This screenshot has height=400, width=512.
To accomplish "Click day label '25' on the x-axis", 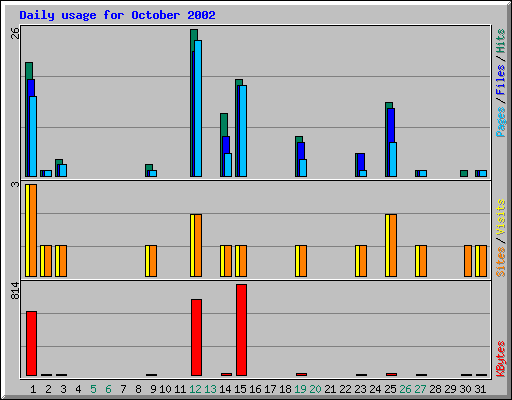I will tap(390, 389).
